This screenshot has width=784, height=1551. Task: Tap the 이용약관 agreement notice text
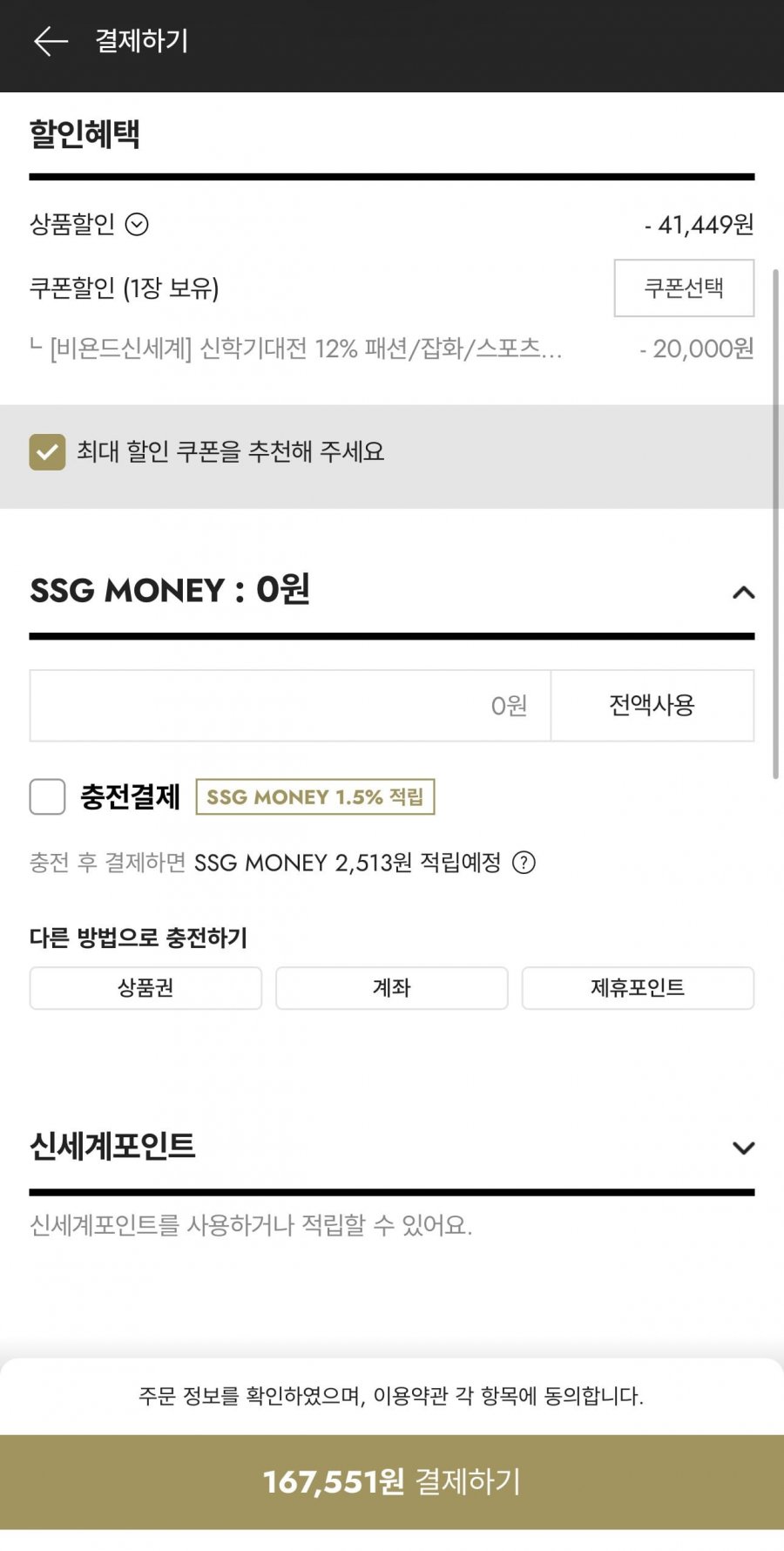coord(391,1396)
